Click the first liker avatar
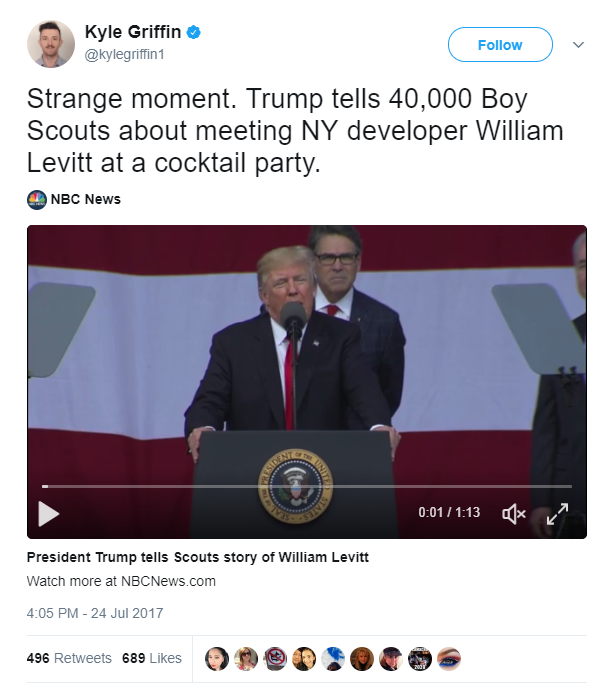Image resolution: width=615 pixels, height=688 pixels. click(216, 658)
